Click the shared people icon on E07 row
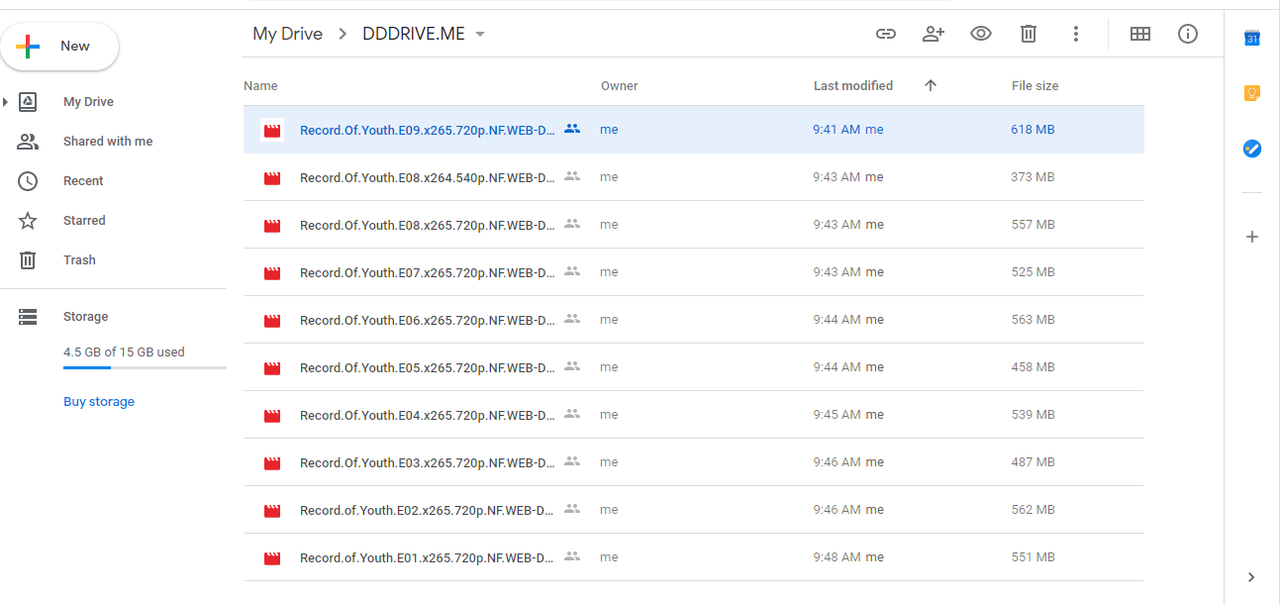 pyautogui.click(x=572, y=271)
